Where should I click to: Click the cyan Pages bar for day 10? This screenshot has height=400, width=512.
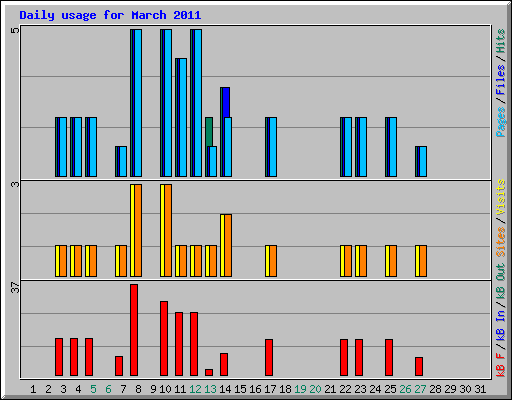(x=168, y=103)
